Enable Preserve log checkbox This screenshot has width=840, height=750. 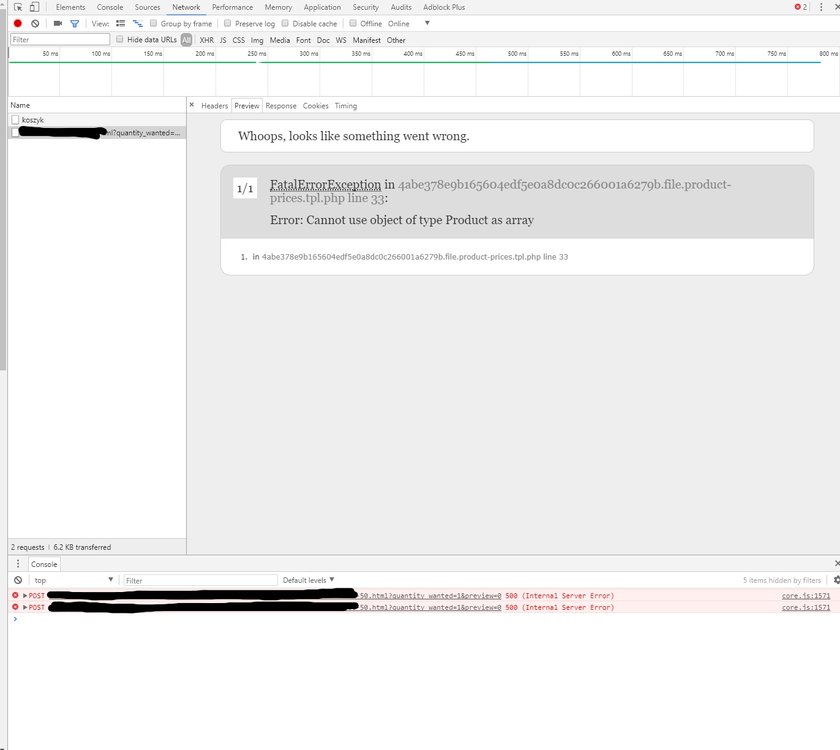tap(227, 23)
